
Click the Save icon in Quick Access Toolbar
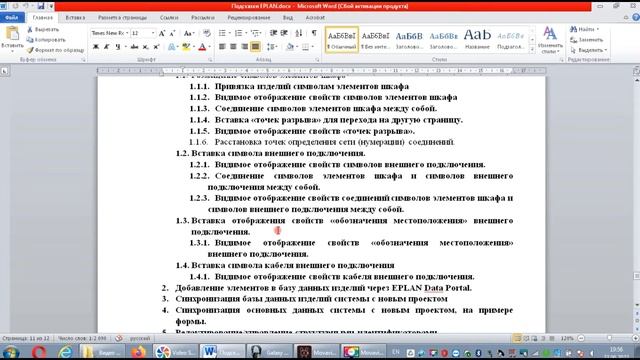click(41, 6)
